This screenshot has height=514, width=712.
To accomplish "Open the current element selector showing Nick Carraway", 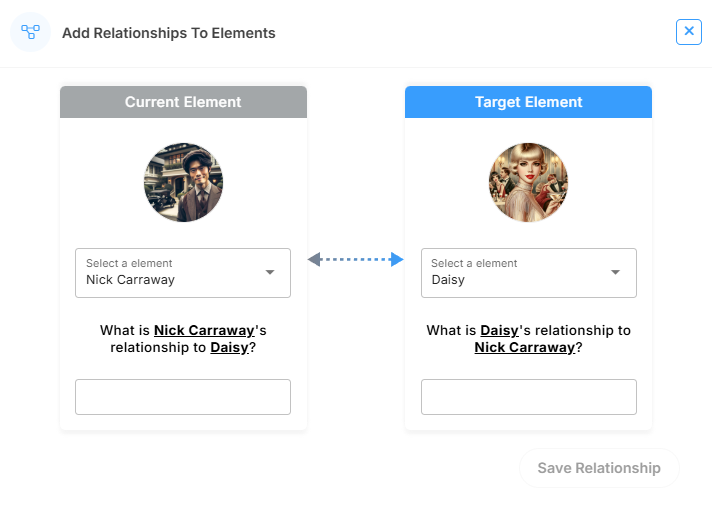I will click(172, 273).
